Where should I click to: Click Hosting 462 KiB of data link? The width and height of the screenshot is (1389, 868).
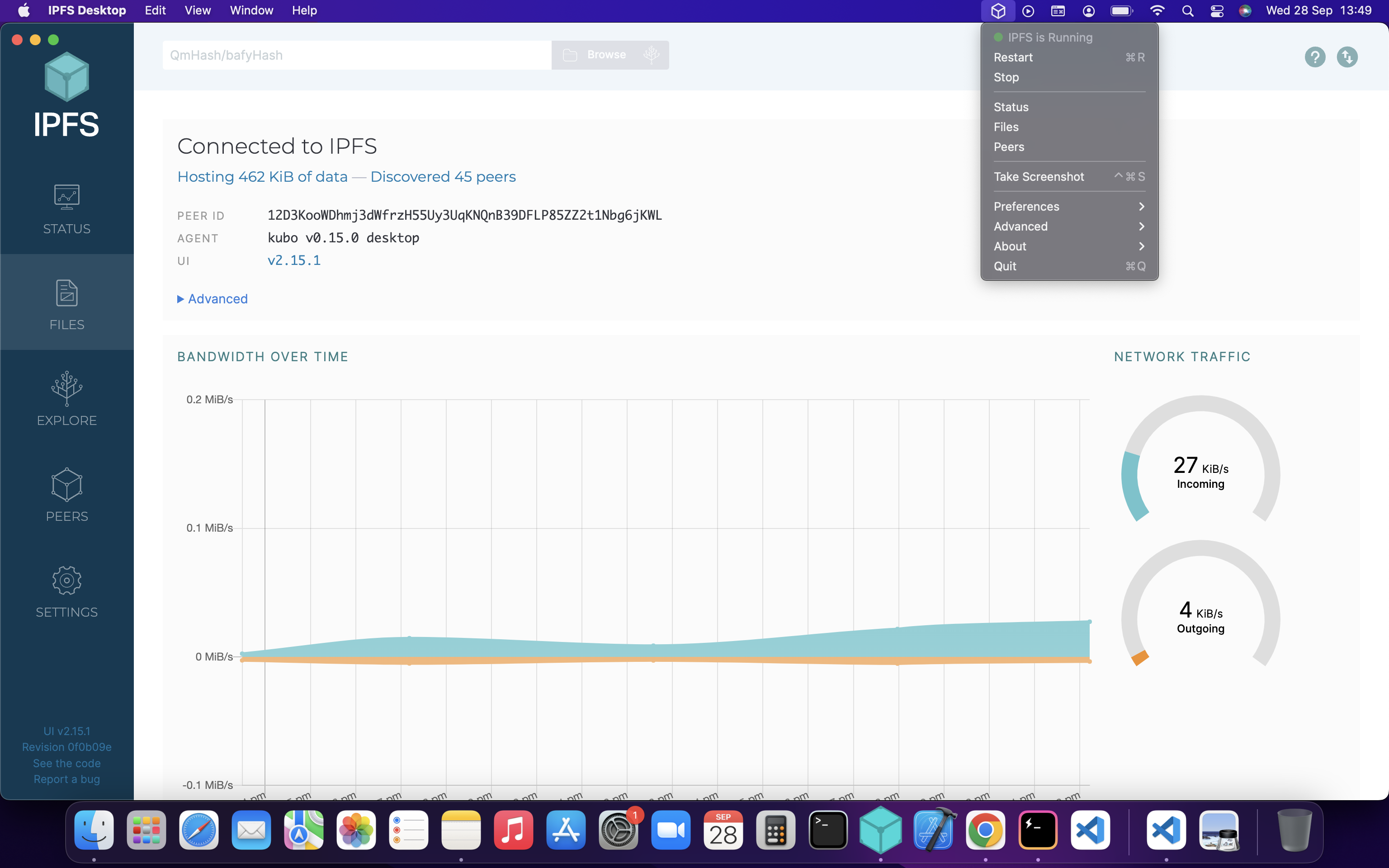click(262, 177)
